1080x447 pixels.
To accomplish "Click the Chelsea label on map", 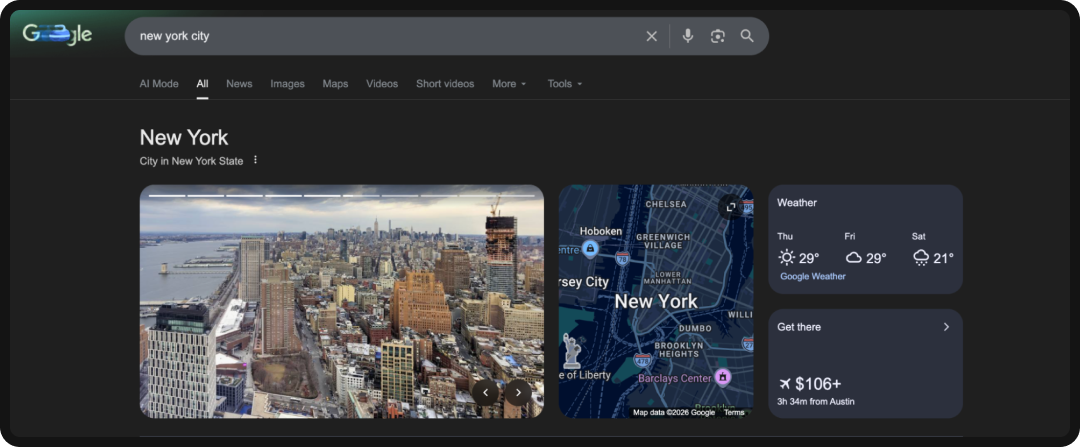I will pyautogui.click(x=666, y=204).
